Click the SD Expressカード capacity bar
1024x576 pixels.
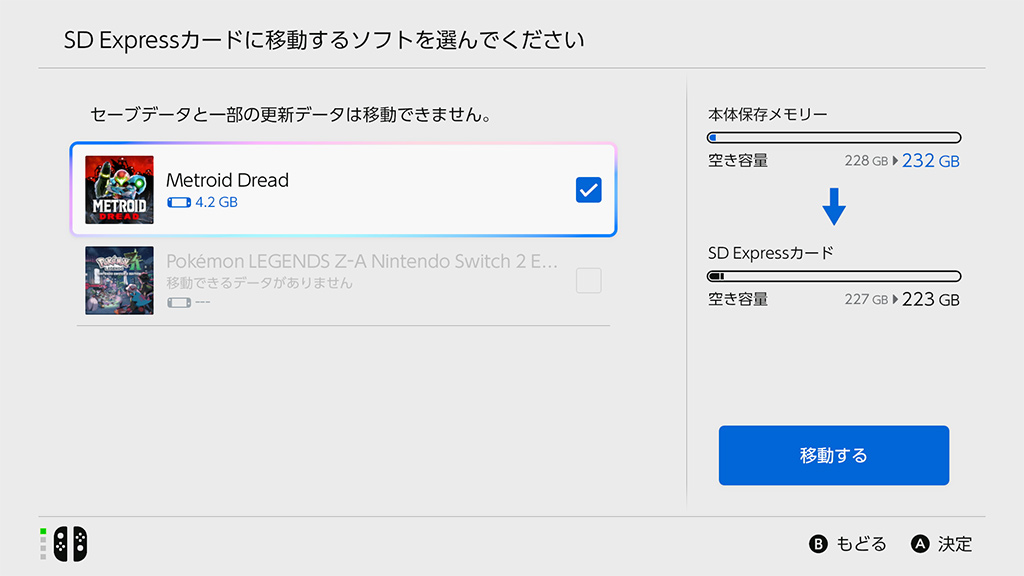[x=834, y=276]
